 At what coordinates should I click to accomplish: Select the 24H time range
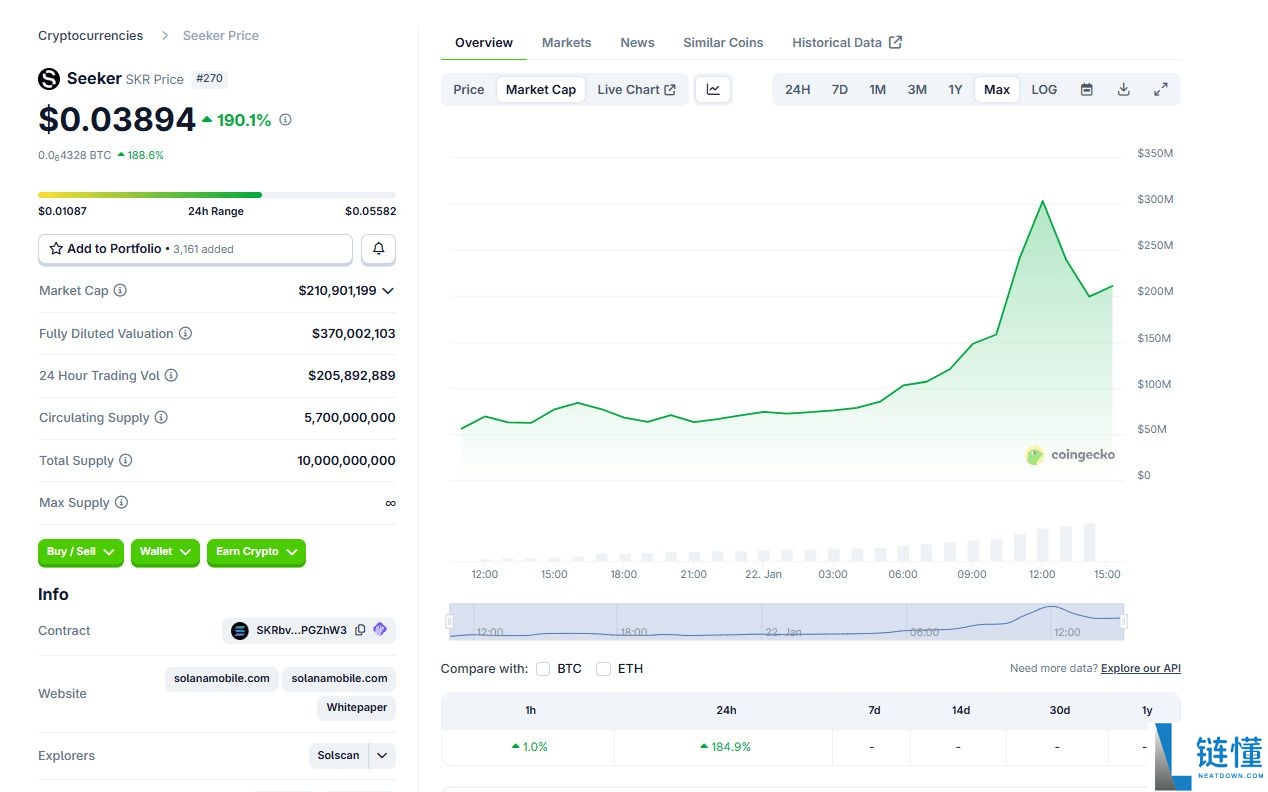[798, 89]
